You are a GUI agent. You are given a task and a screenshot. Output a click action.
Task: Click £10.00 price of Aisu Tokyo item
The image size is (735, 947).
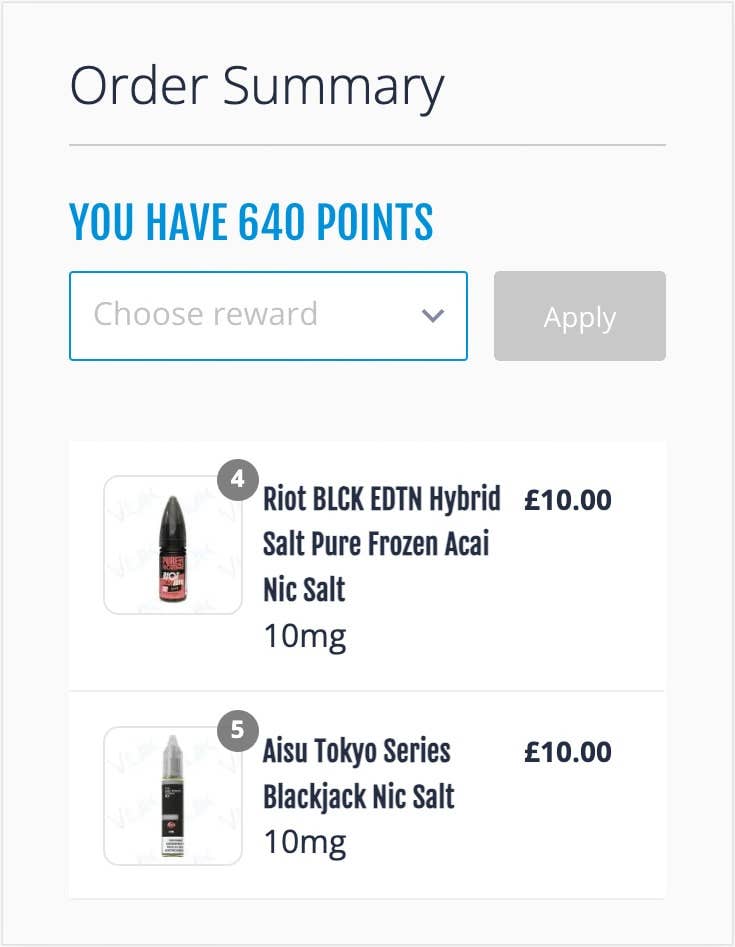coord(568,752)
